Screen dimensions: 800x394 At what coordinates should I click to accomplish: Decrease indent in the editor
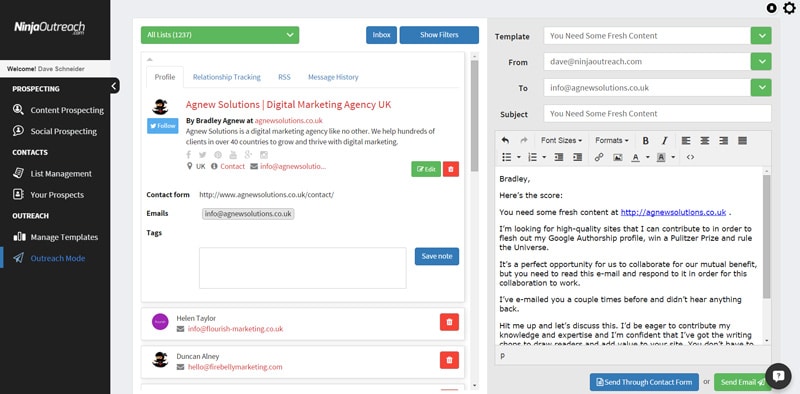click(559, 157)
